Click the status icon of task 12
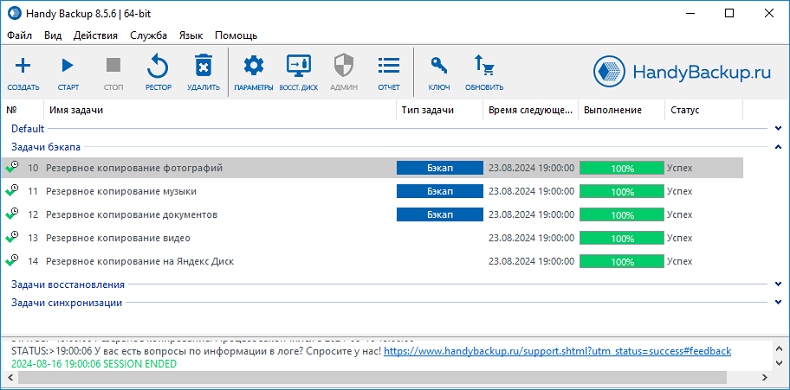 coord(12,214)
